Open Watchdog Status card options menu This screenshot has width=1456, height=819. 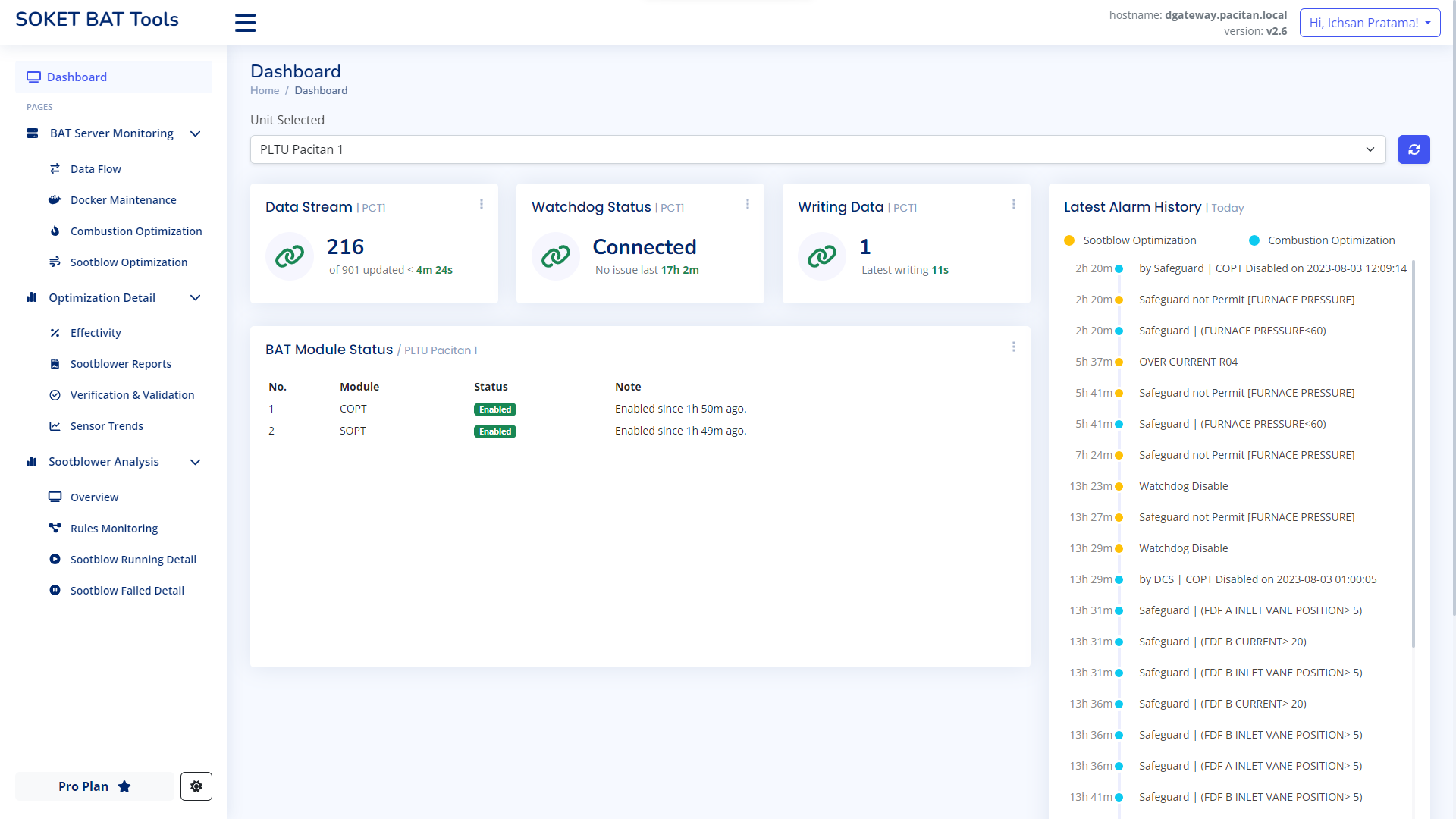coord(748,205)
